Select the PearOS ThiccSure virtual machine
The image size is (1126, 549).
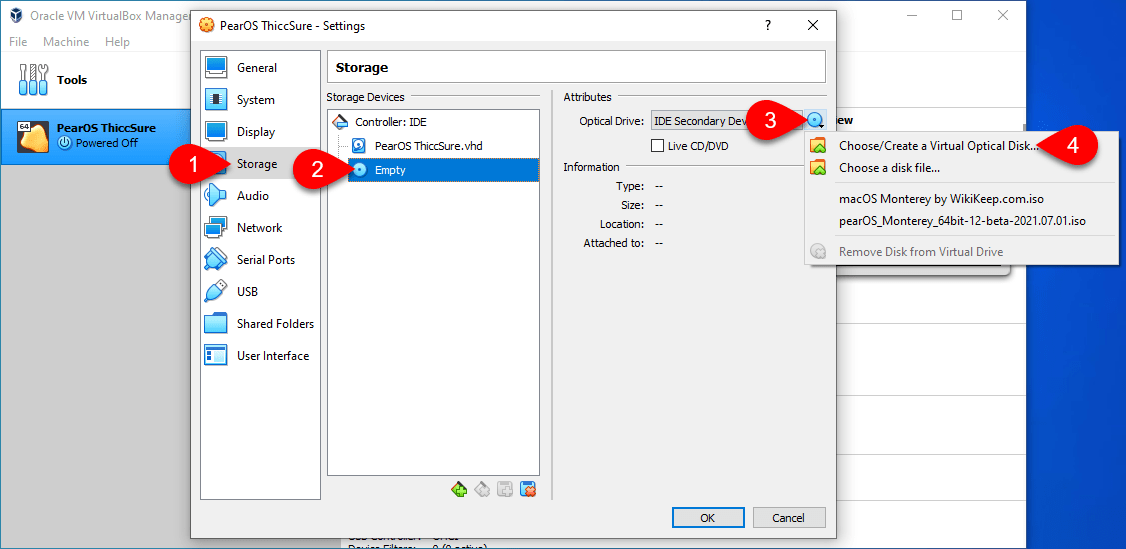[x=95, y=136]
